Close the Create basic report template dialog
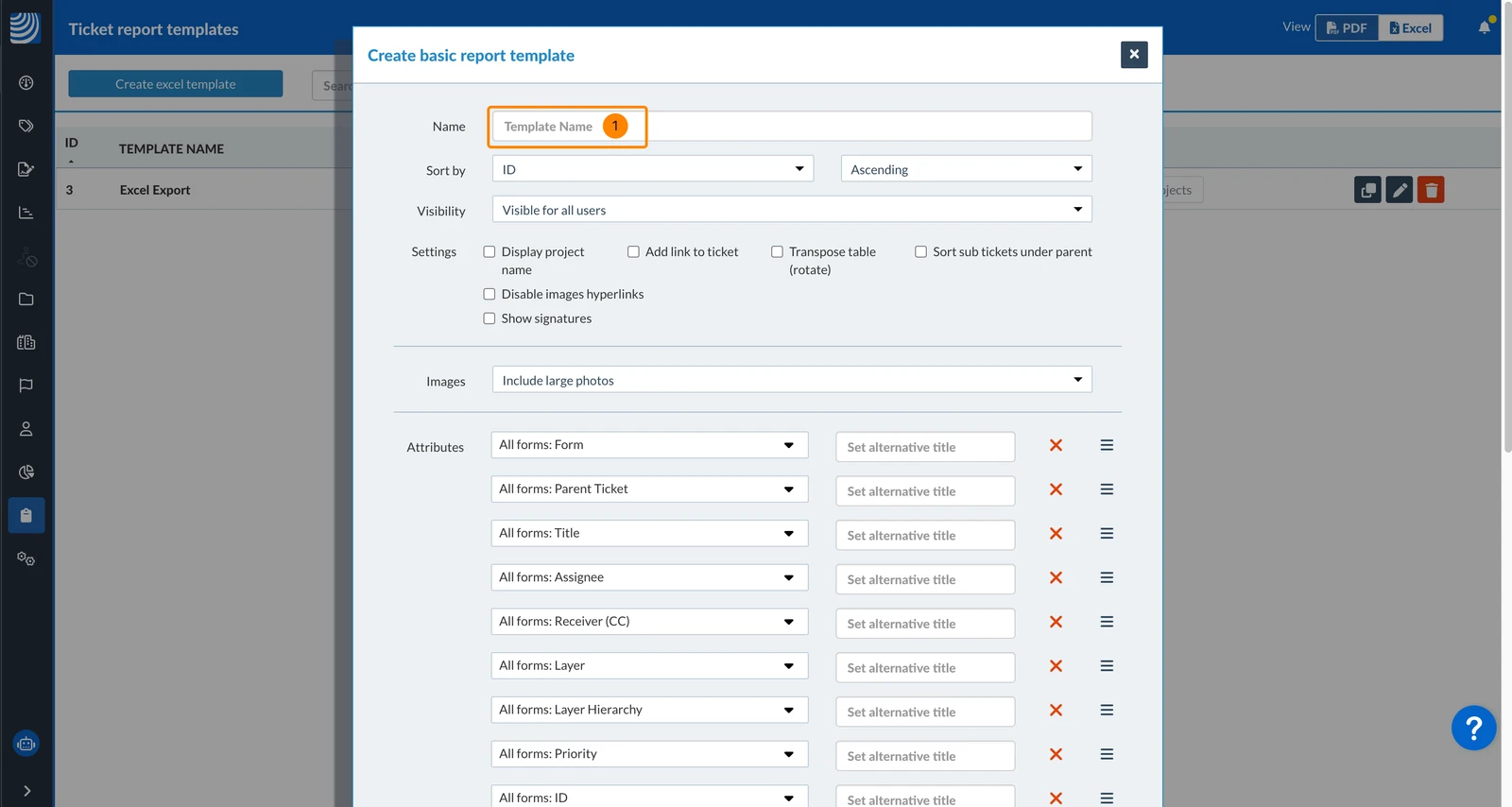1512x807 pixels. coord(1134,55)
